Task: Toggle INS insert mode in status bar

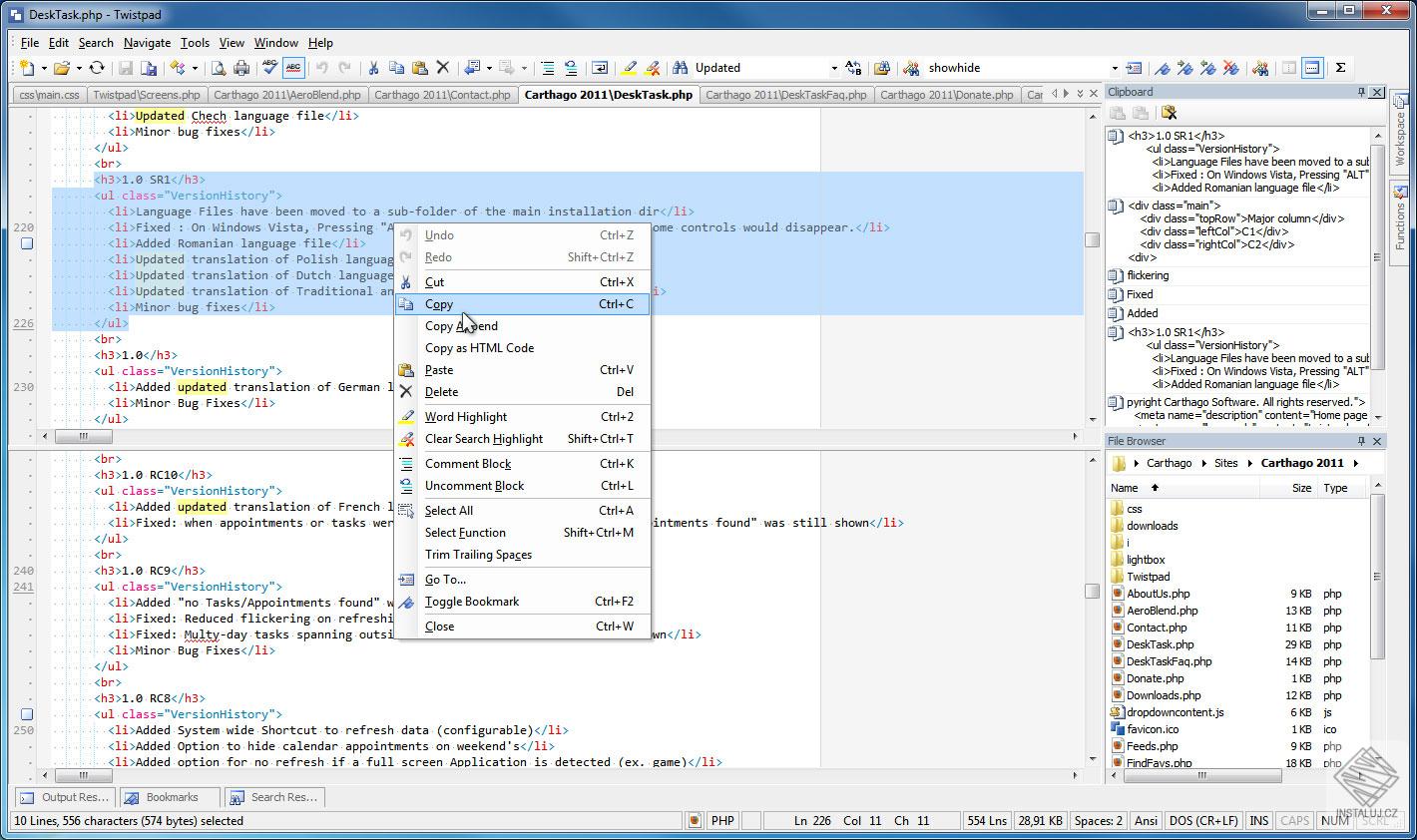Action: pos(1258,820)
